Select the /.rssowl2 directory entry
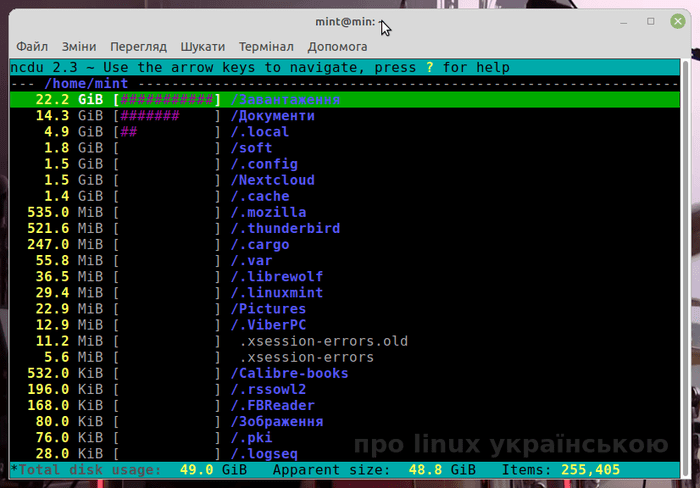 coord(345,389)
